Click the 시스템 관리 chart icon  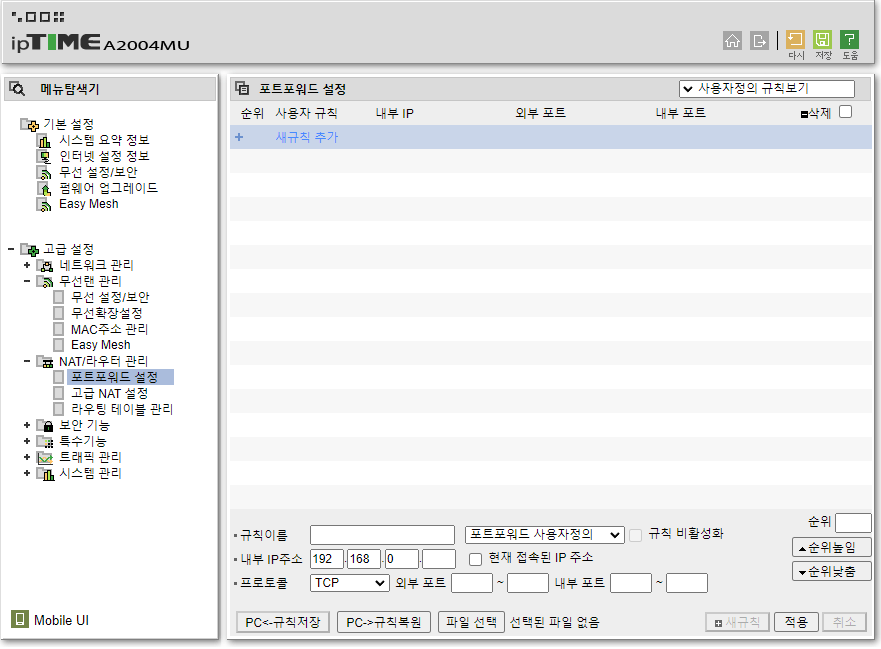pos(45,474)
